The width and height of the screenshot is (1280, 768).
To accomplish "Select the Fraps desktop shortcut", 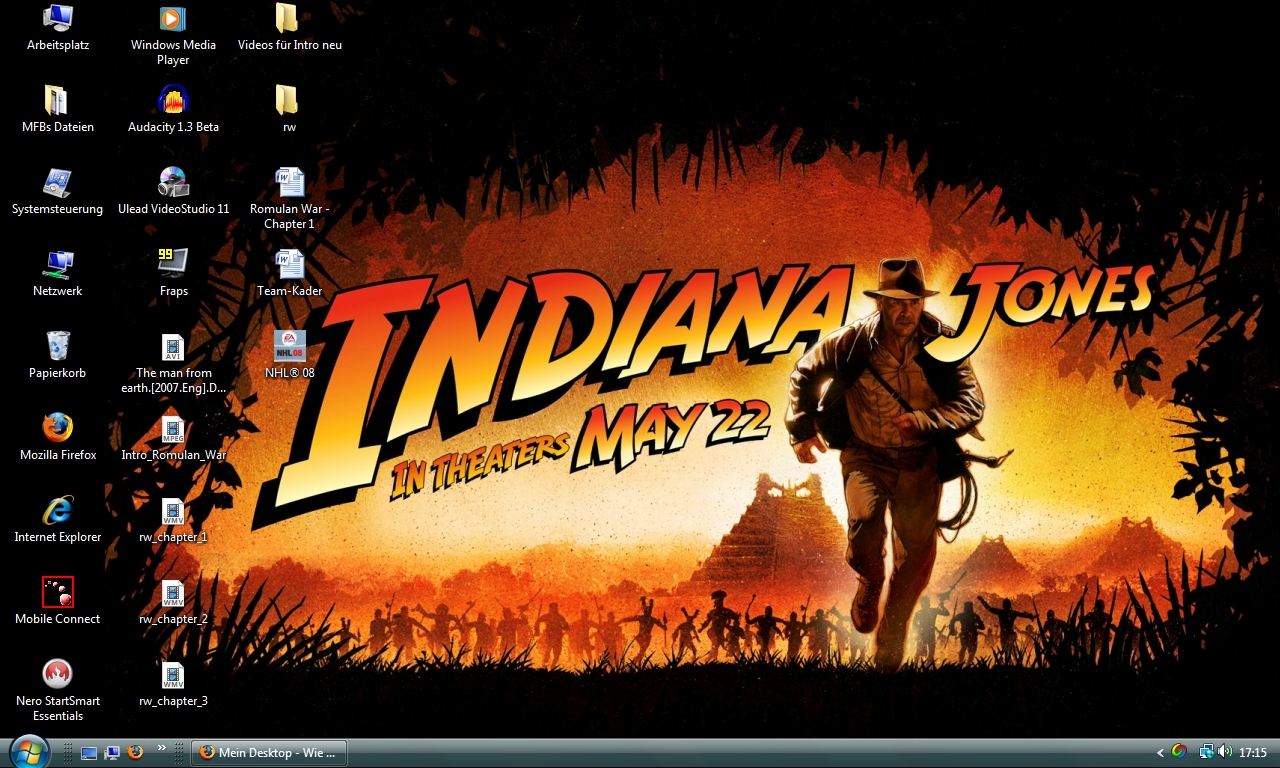I will (x=173, y=263).
